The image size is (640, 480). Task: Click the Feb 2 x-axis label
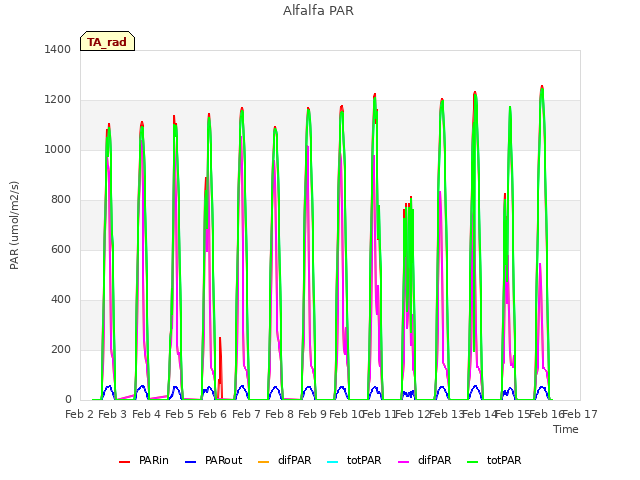(x=80, y=414)
